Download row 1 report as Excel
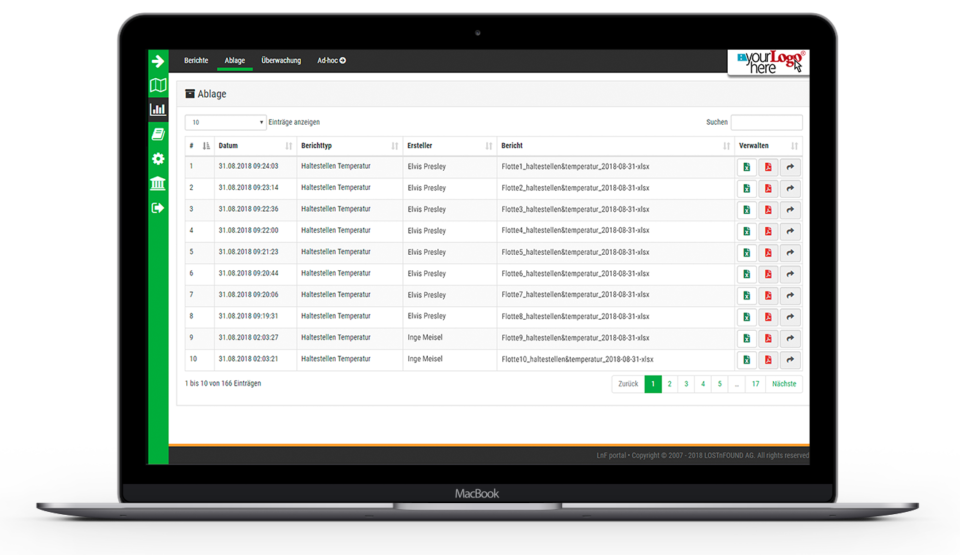960x555 pixels. click(746, 167)
